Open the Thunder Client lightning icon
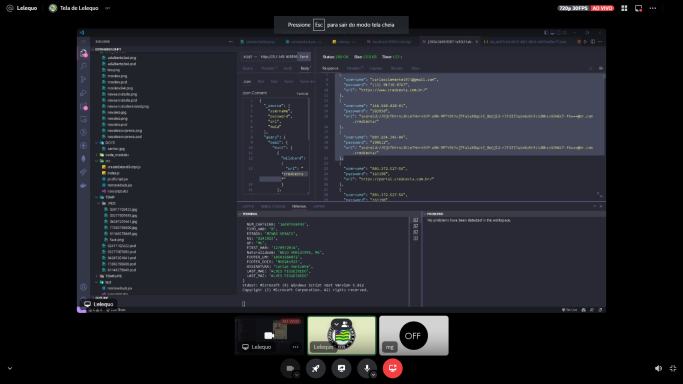 (x=83, y=145)
